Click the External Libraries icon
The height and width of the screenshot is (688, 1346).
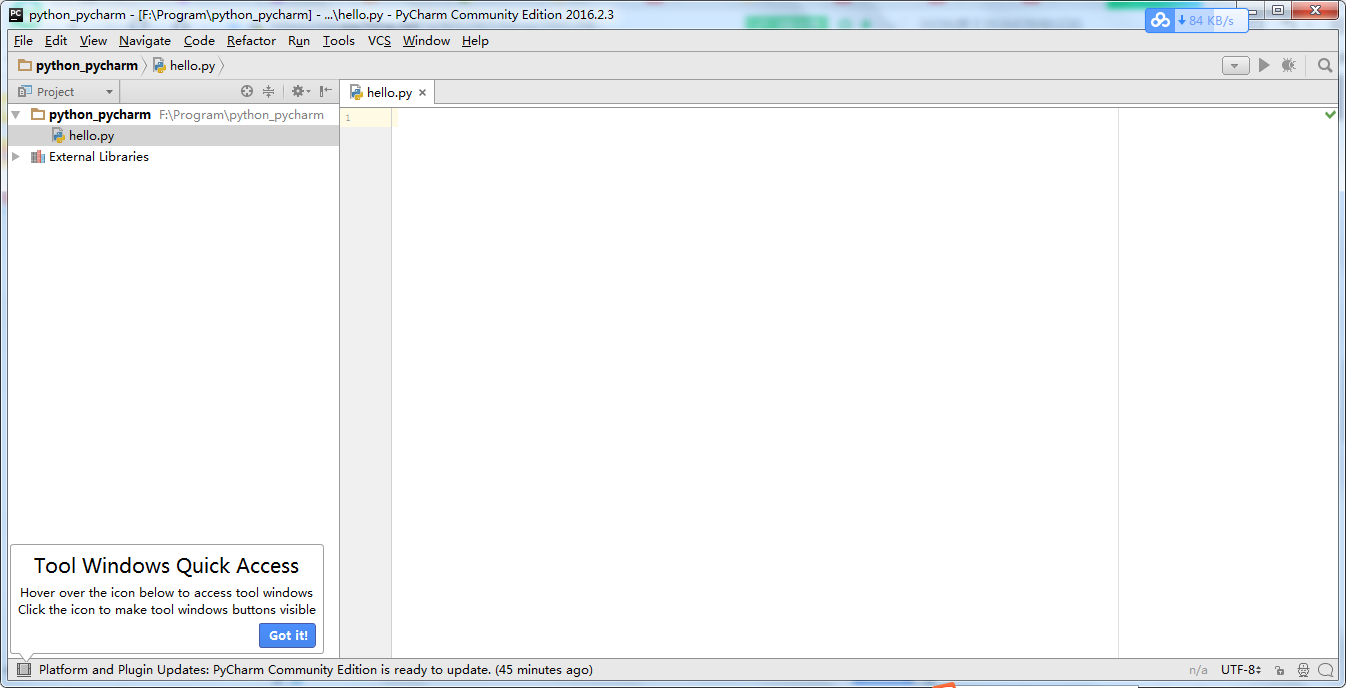[38, 157]
